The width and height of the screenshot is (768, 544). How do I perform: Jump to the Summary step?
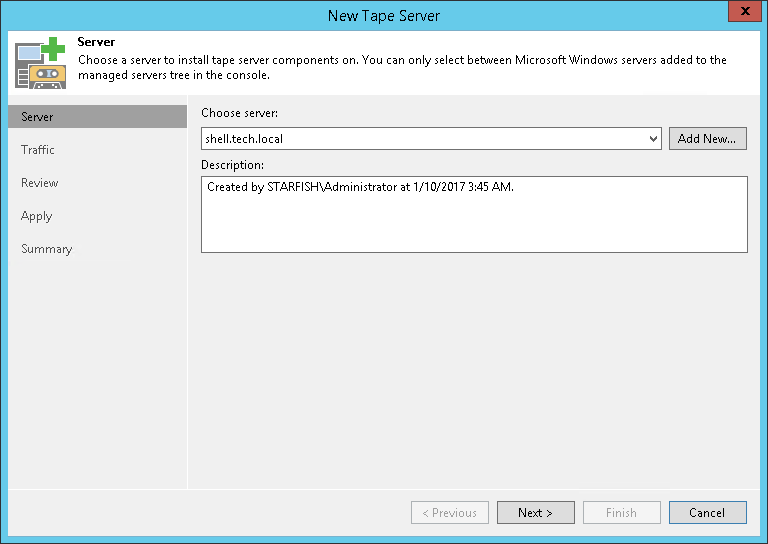coord(47,249)
